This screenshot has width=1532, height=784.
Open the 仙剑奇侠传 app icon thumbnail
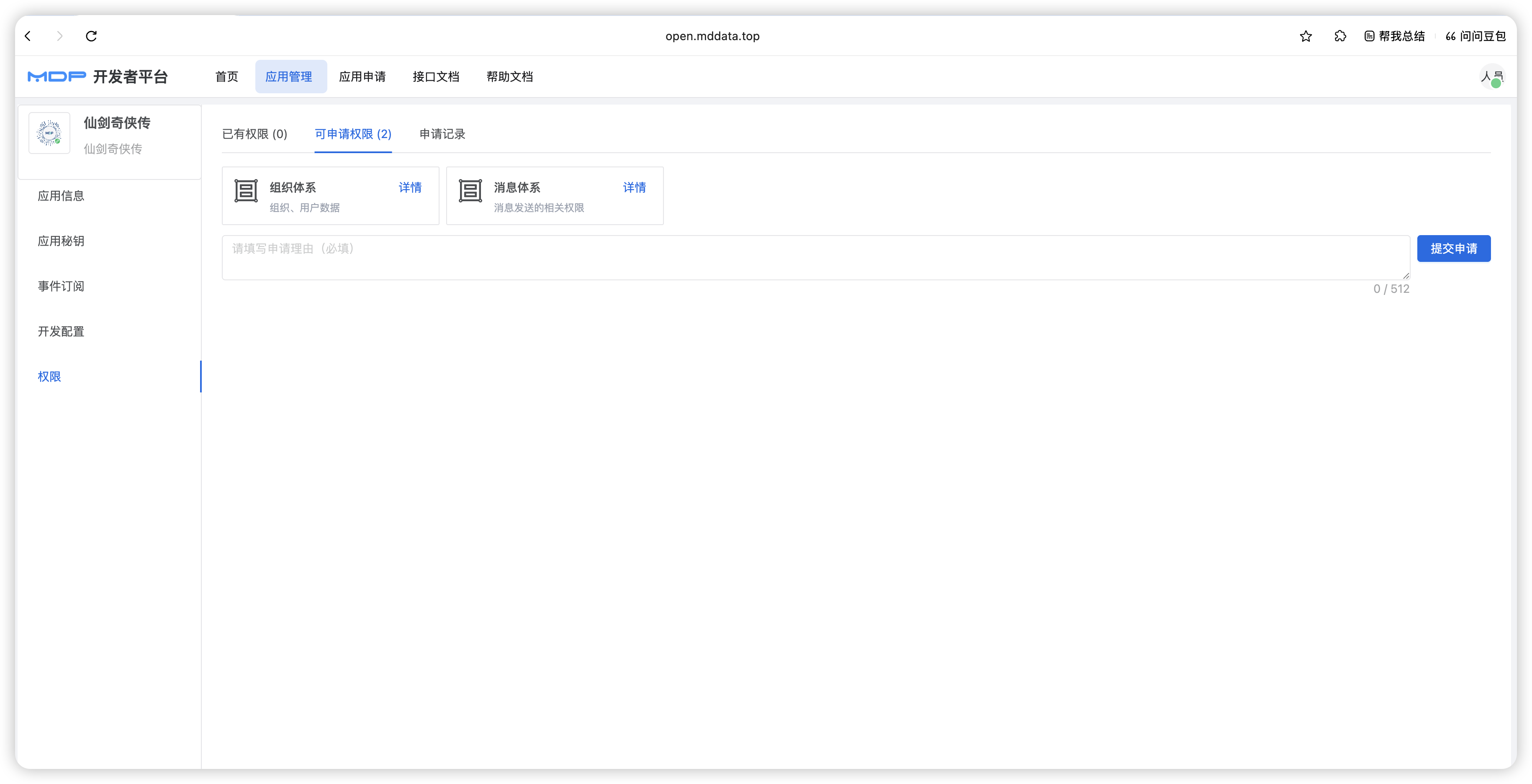coord(49,133)
